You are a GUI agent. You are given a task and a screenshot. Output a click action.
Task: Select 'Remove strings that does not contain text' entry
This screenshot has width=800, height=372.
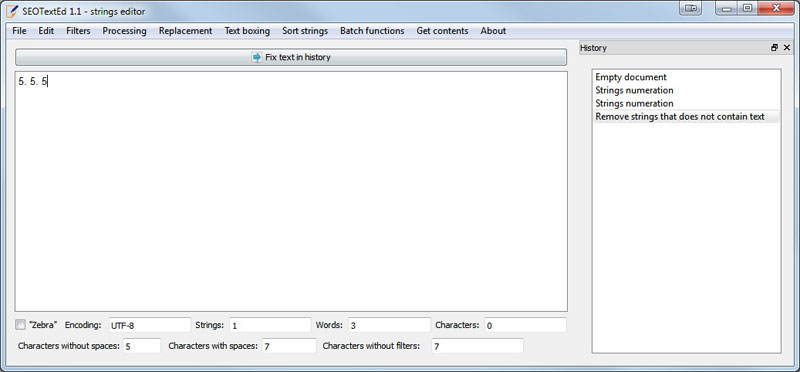[686, 117]
